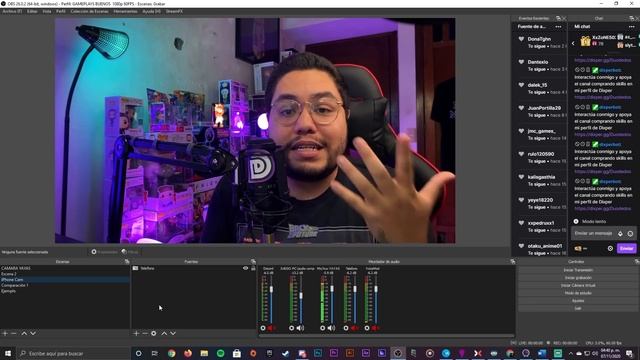
Task: Pop out the Fuentes dock
Action: coord(253,262)
